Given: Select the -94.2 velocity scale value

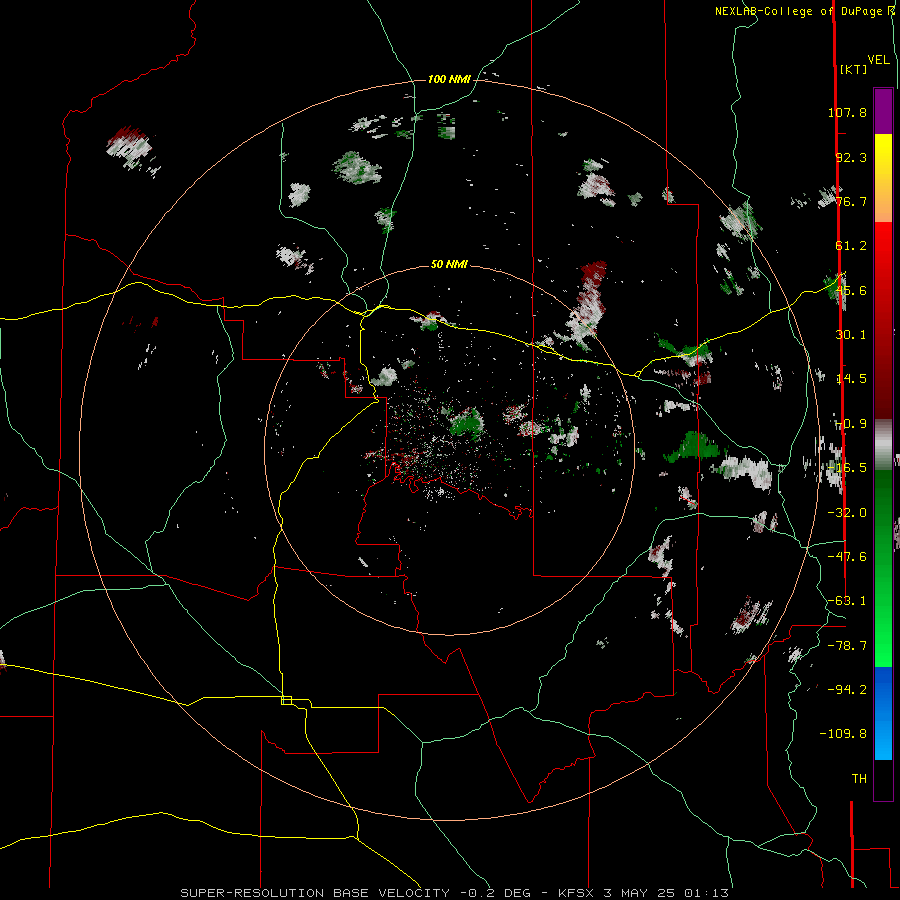Looking at the screenshot, I should tap(847, 689).
